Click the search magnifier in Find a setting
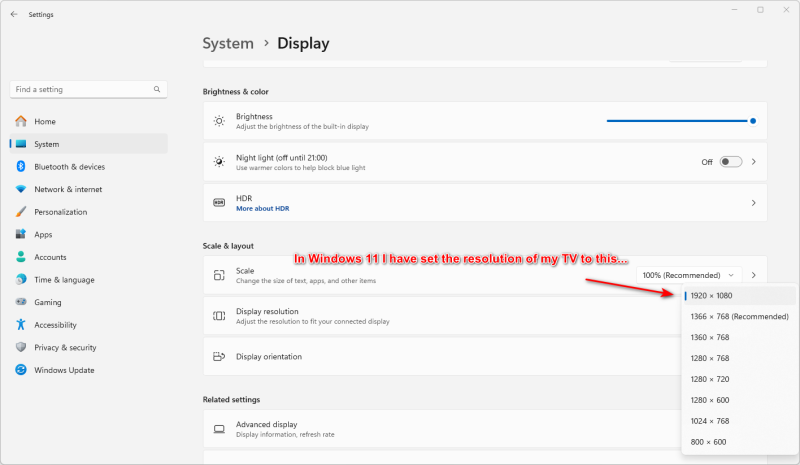Screen dimensions: 800x465 tap(157, 90)
